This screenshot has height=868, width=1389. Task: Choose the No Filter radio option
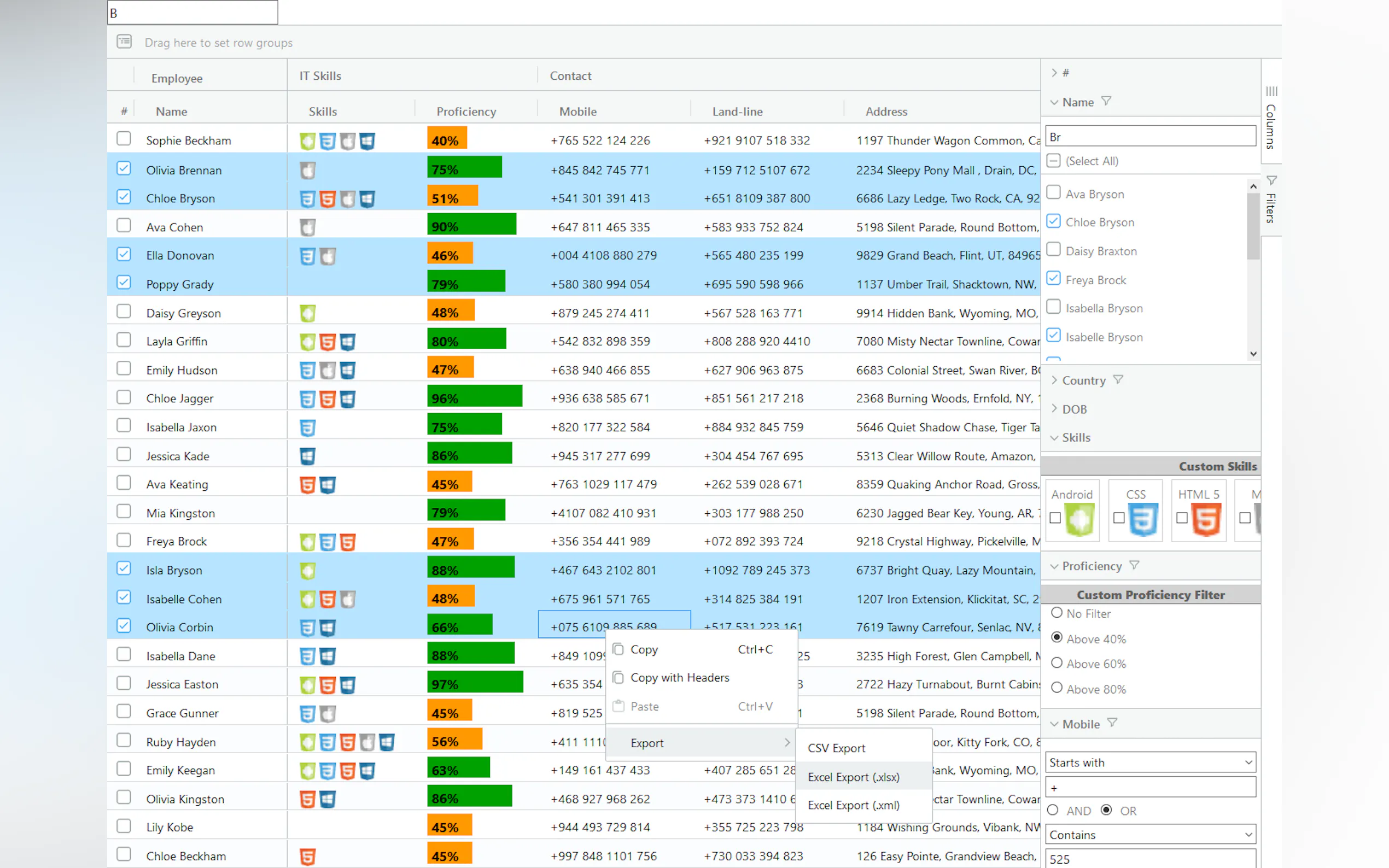pos(1057,613)
